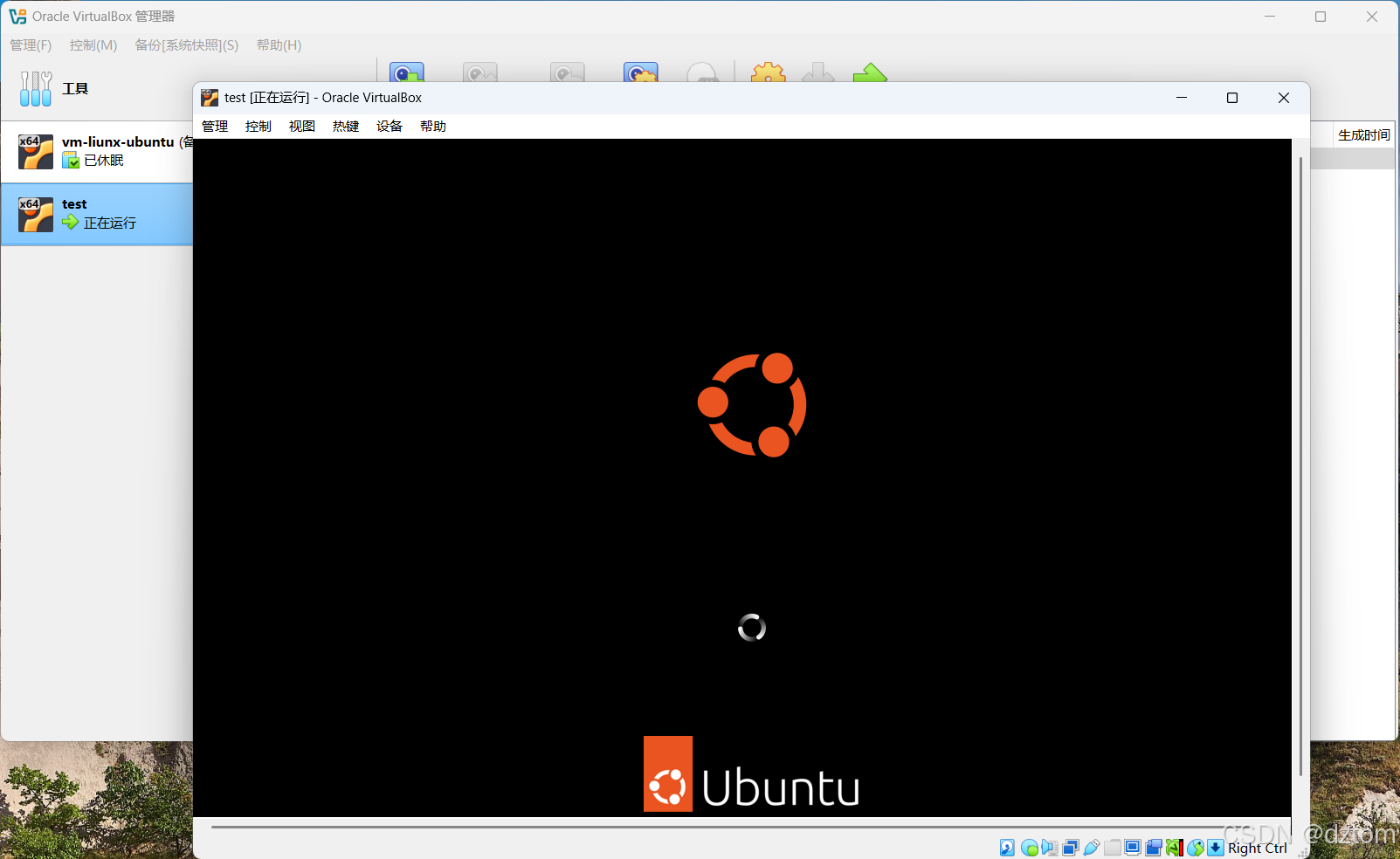Screen dimensions: 1400x859
Task: Maximize the VirtualBox manager window
Action: 1321,17
